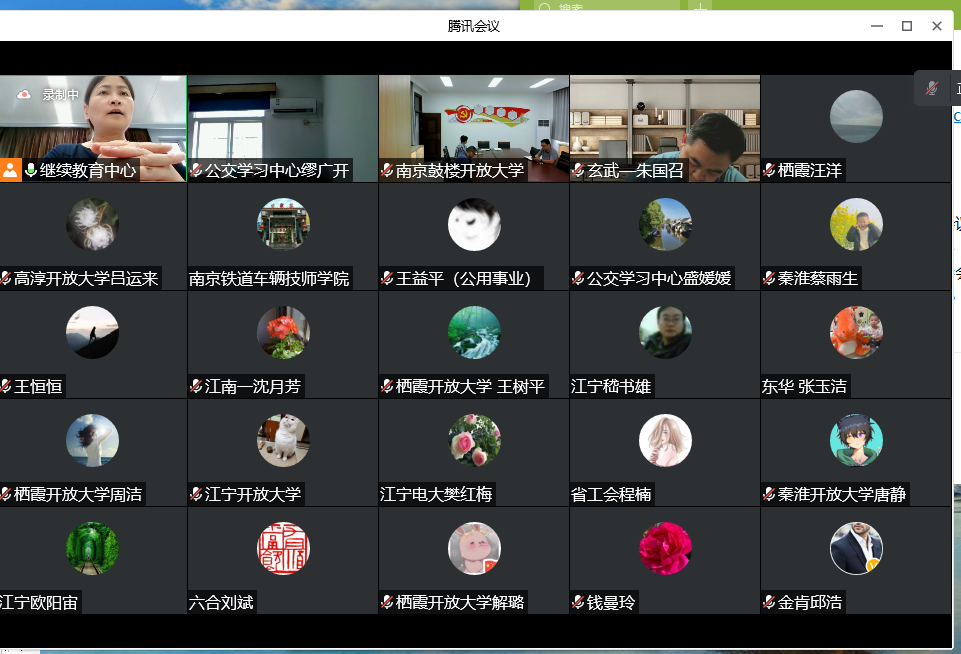Click 六合刘斌's red seal avatar

click(283, 549)
